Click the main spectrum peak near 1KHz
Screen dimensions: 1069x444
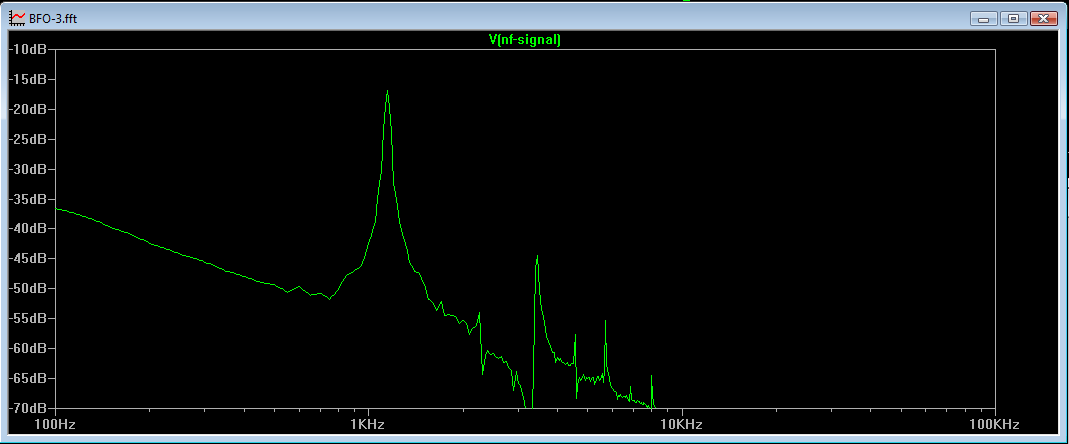(387, 91)
